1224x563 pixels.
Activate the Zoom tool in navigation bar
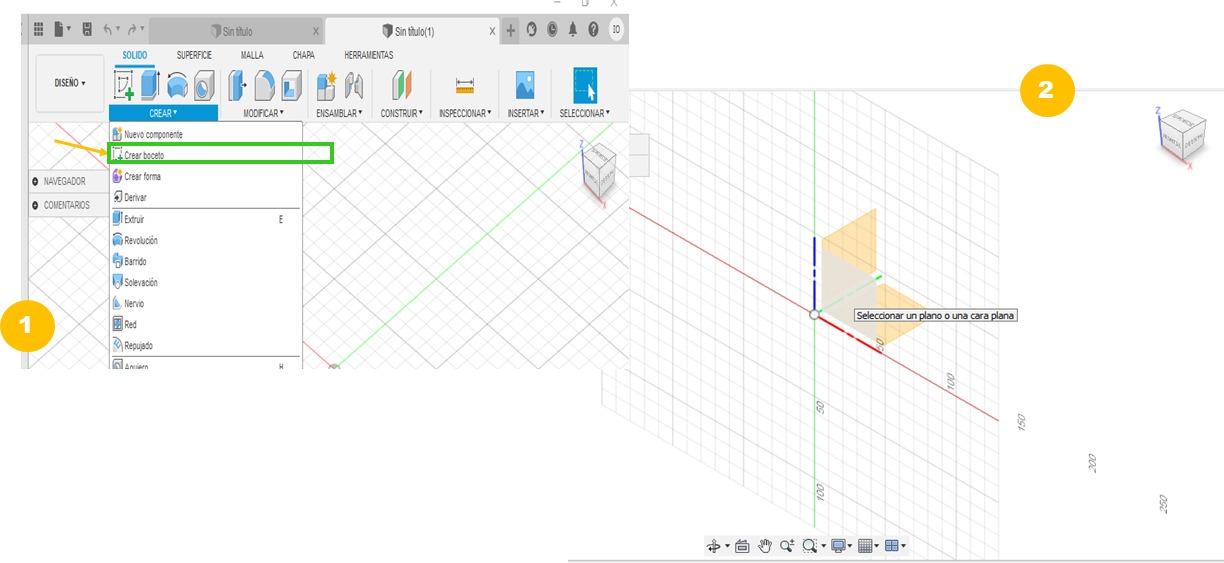[x=787, y=546]
